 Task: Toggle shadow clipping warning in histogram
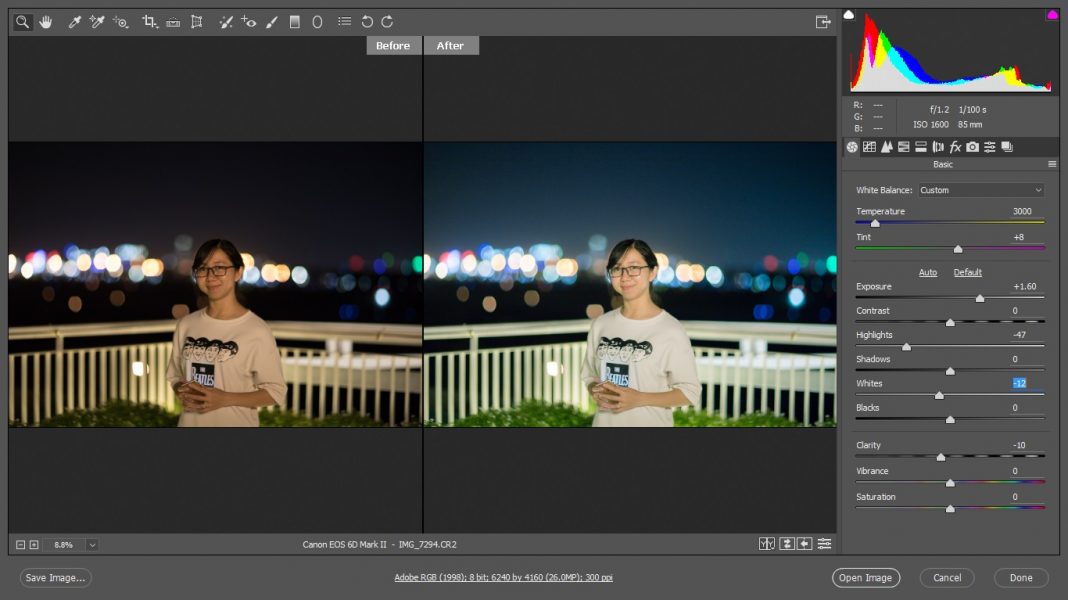(x=849, y=14)
